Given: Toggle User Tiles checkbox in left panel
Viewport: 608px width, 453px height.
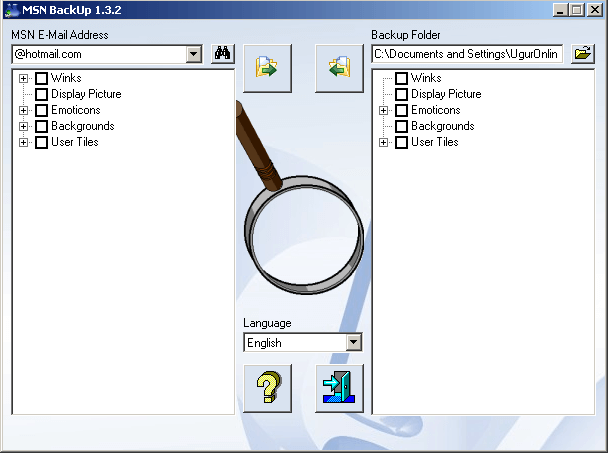Looking at the screenshot, I should (41, 142).
